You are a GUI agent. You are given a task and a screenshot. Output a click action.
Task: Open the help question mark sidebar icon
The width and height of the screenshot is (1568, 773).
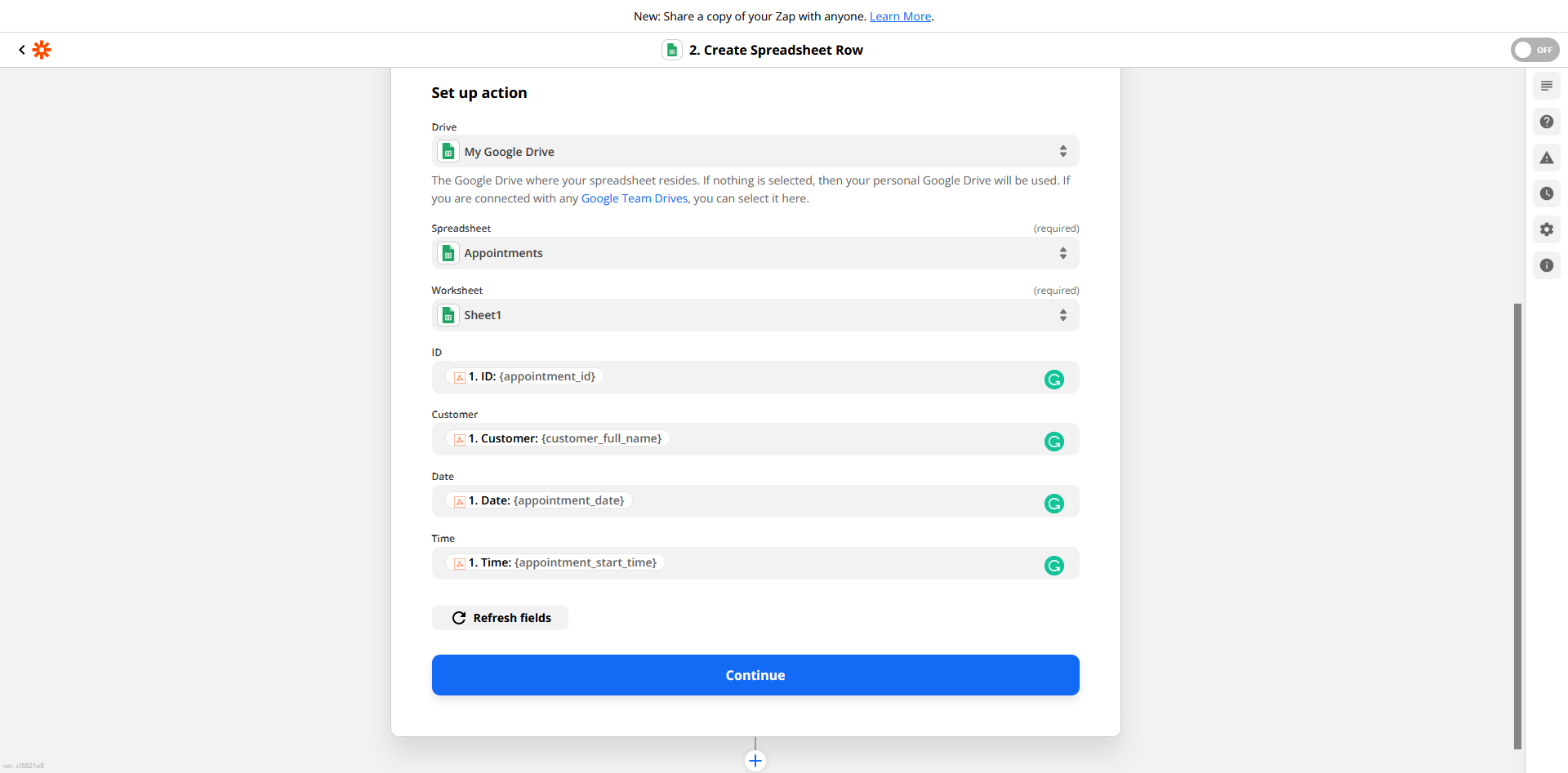(1547, 122)
